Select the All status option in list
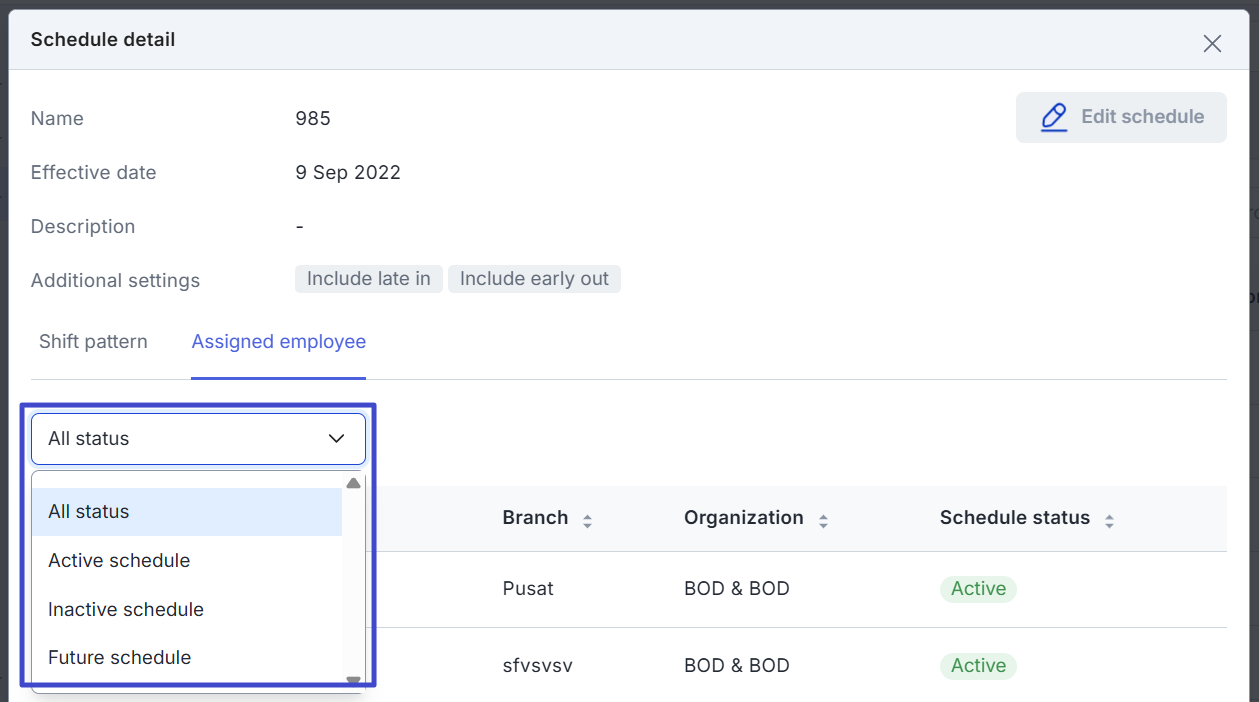Image resolution: width=1259 pixels, height=702 pixels. 89,512
